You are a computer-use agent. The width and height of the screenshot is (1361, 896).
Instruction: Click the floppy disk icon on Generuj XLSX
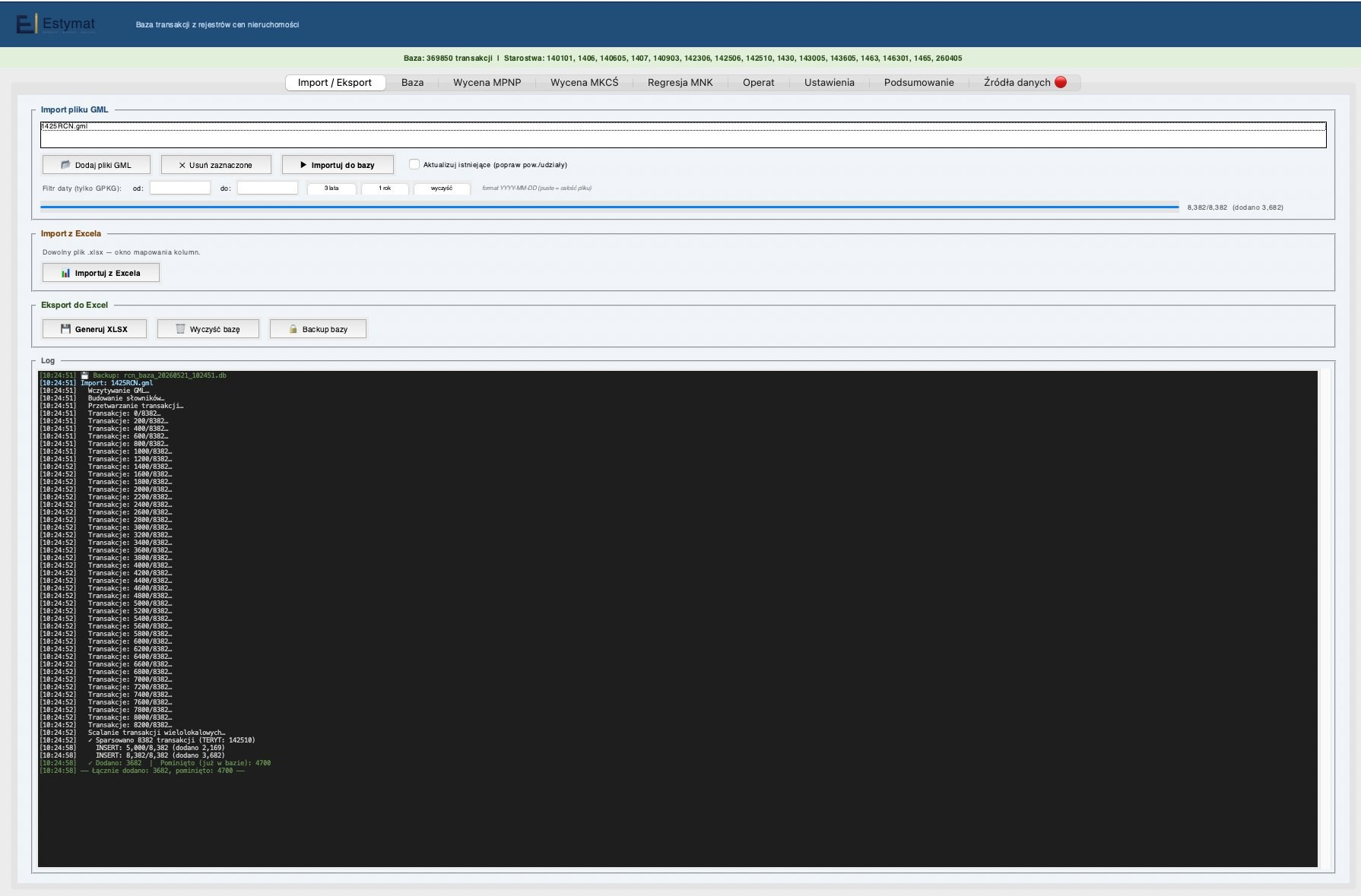[x=65, y=329]
